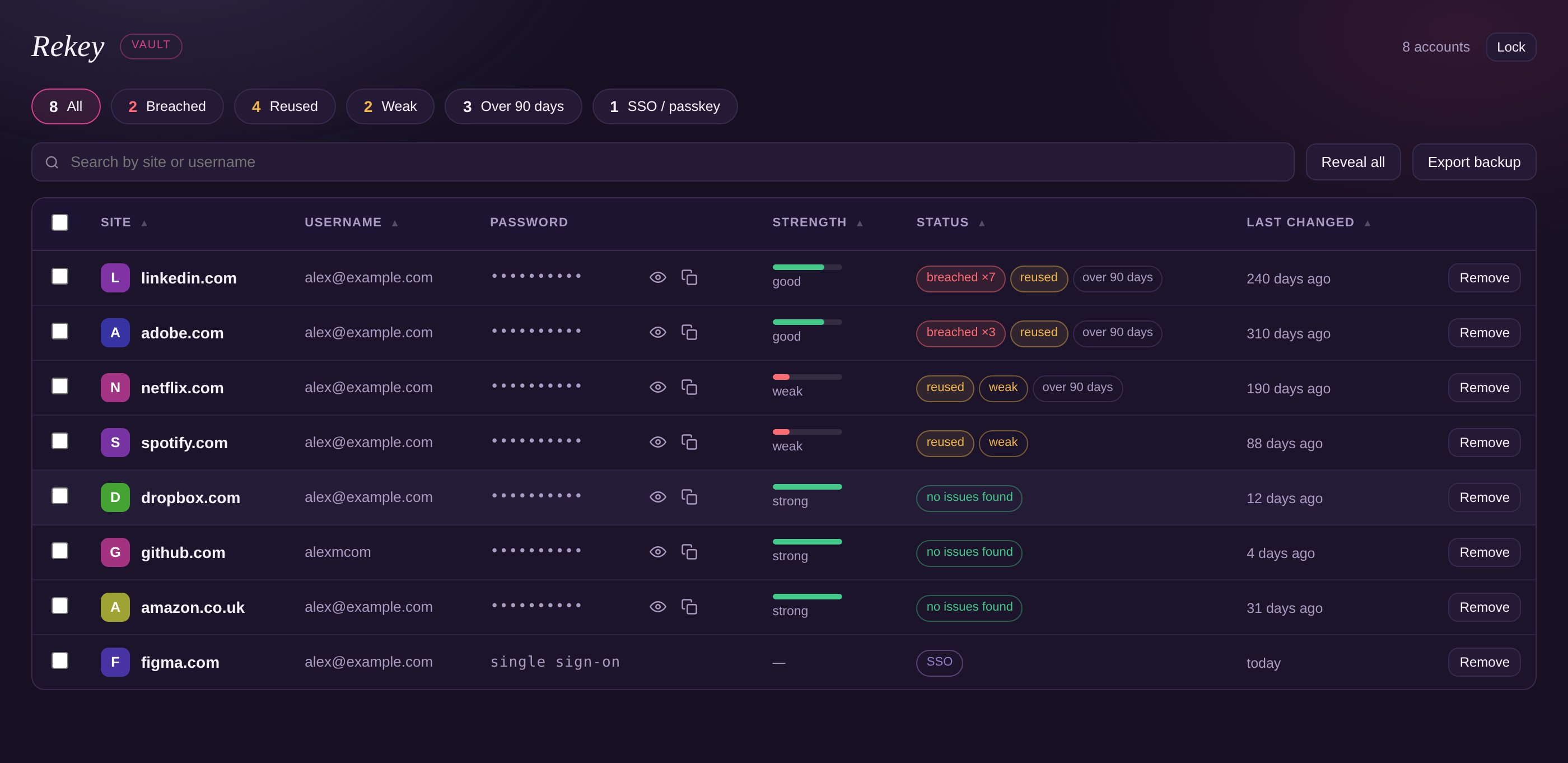Check the github.com row checkbox
Image resolution: width=1568 pixels, height=763 pixels.
(60, 550)
